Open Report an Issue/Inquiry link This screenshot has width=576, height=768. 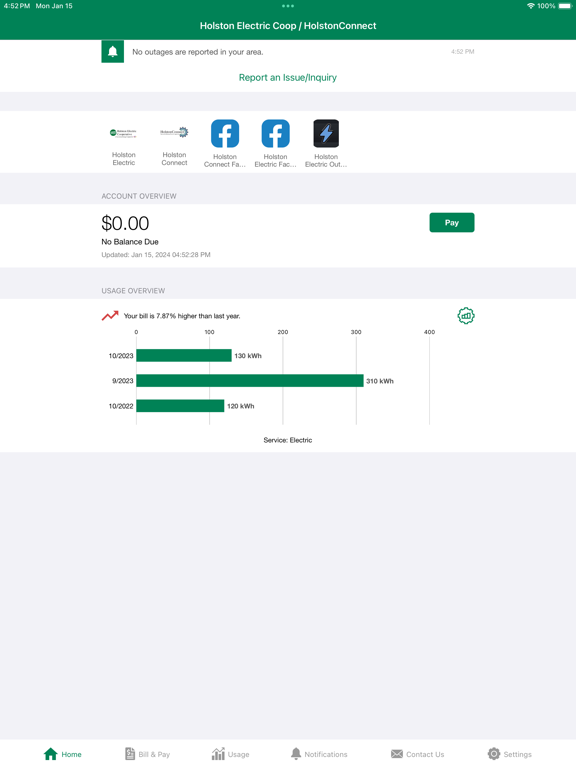click(x=288, y=77)
